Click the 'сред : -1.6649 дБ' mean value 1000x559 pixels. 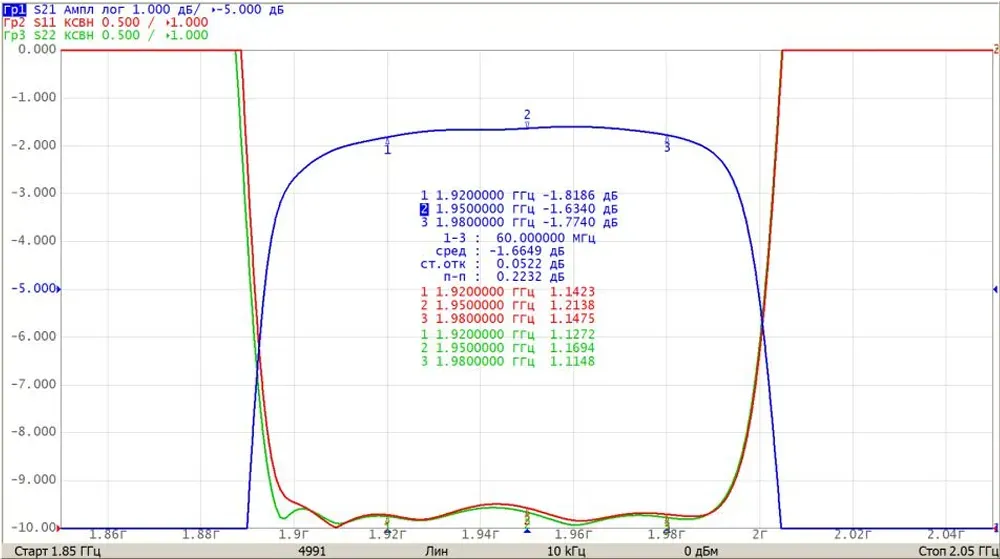[500, 251]
